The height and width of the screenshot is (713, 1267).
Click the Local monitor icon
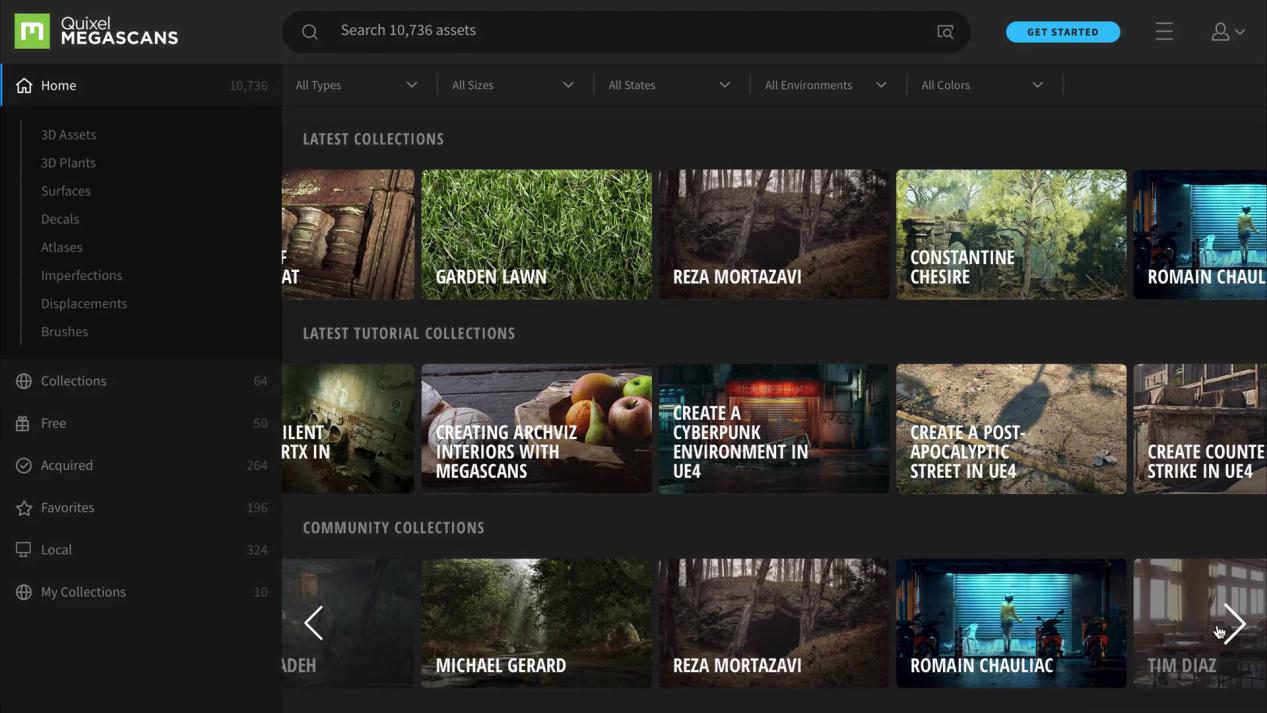click(x=24, y=550)
